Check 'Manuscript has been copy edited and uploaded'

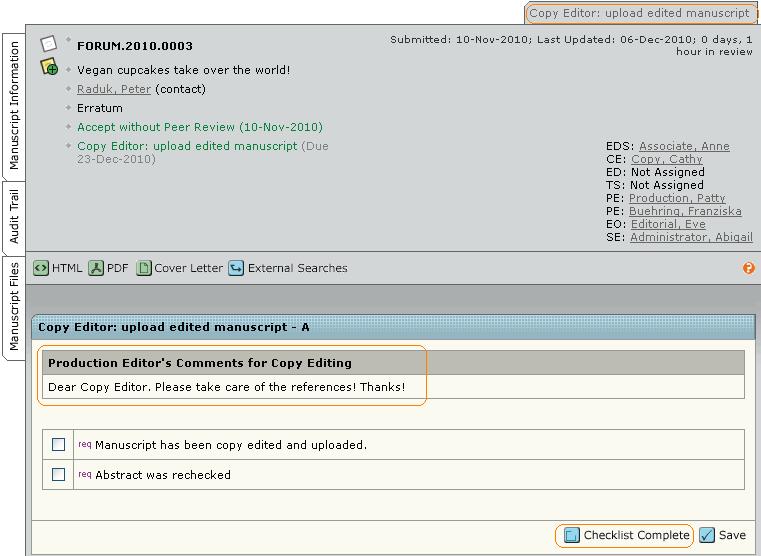point(59,444)
